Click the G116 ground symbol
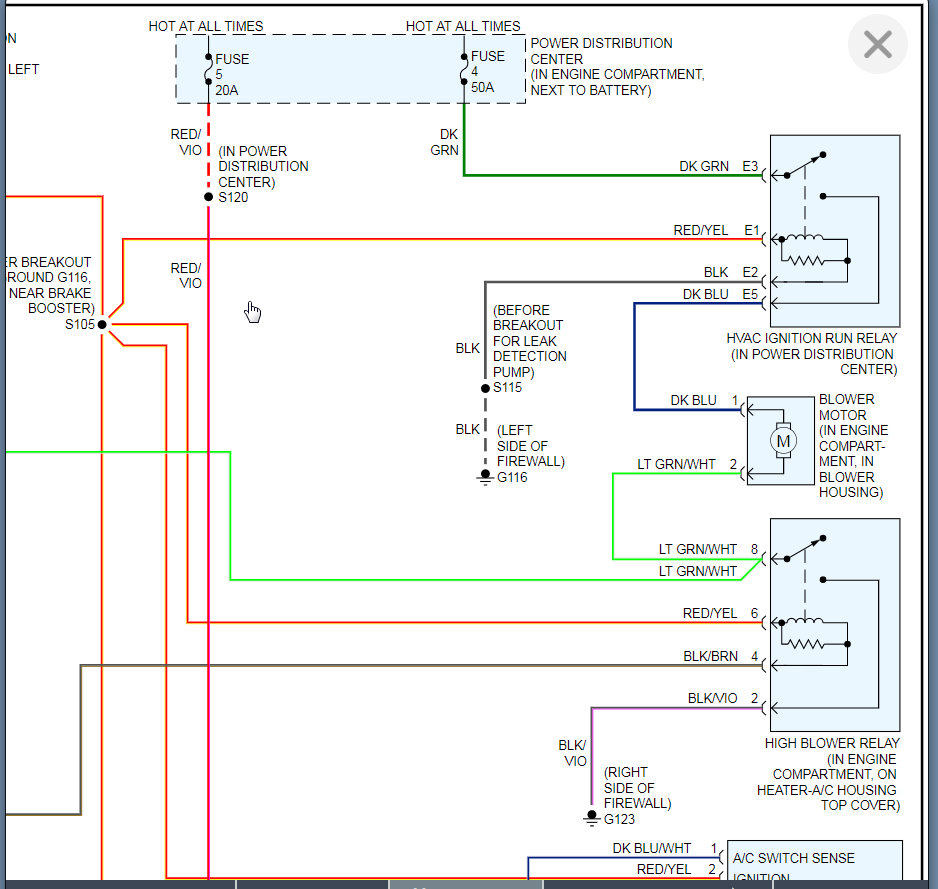This screenshot has width=938, height=889. click(485, 477)
